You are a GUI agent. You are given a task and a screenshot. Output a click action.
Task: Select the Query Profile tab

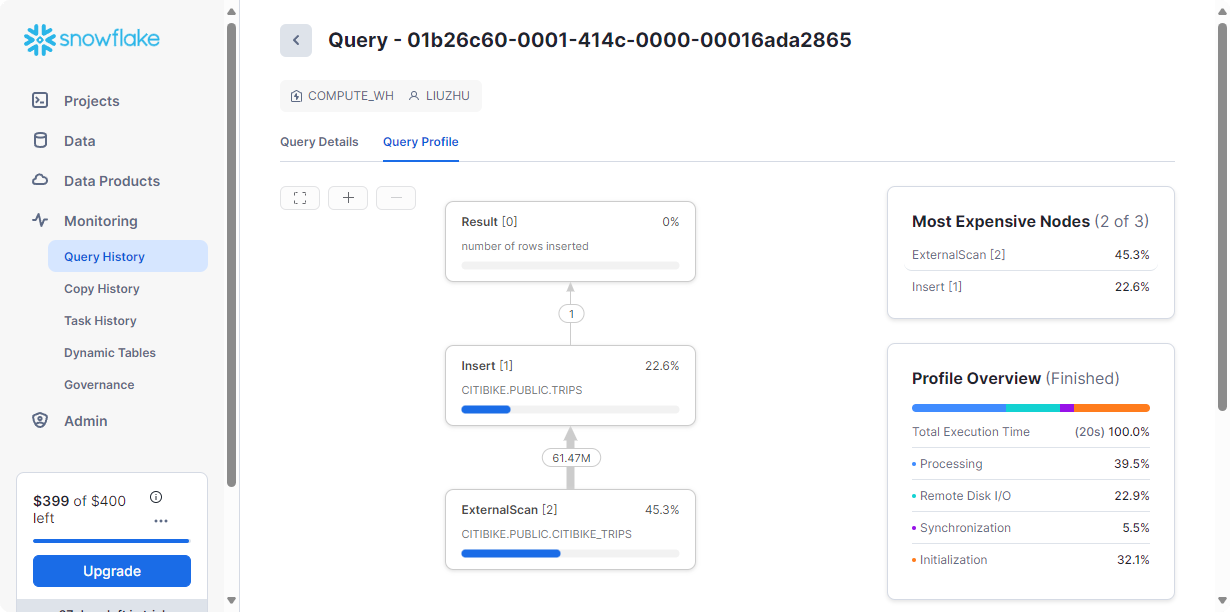click(x=420, y=142)
